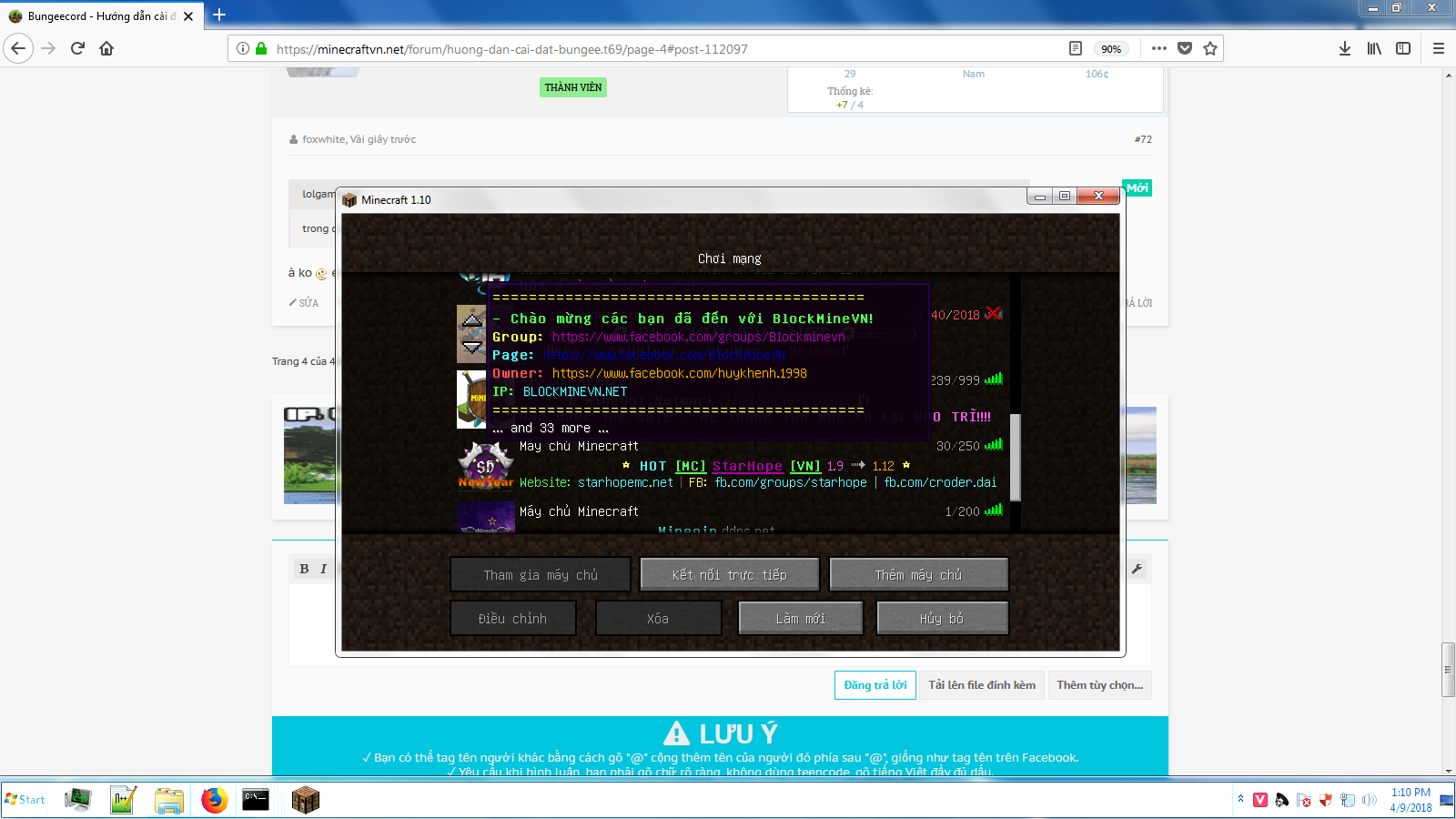The image size is (1456, 819).
Task: Click the Đăng trả lời button
Action: click(x=875, y=685)
